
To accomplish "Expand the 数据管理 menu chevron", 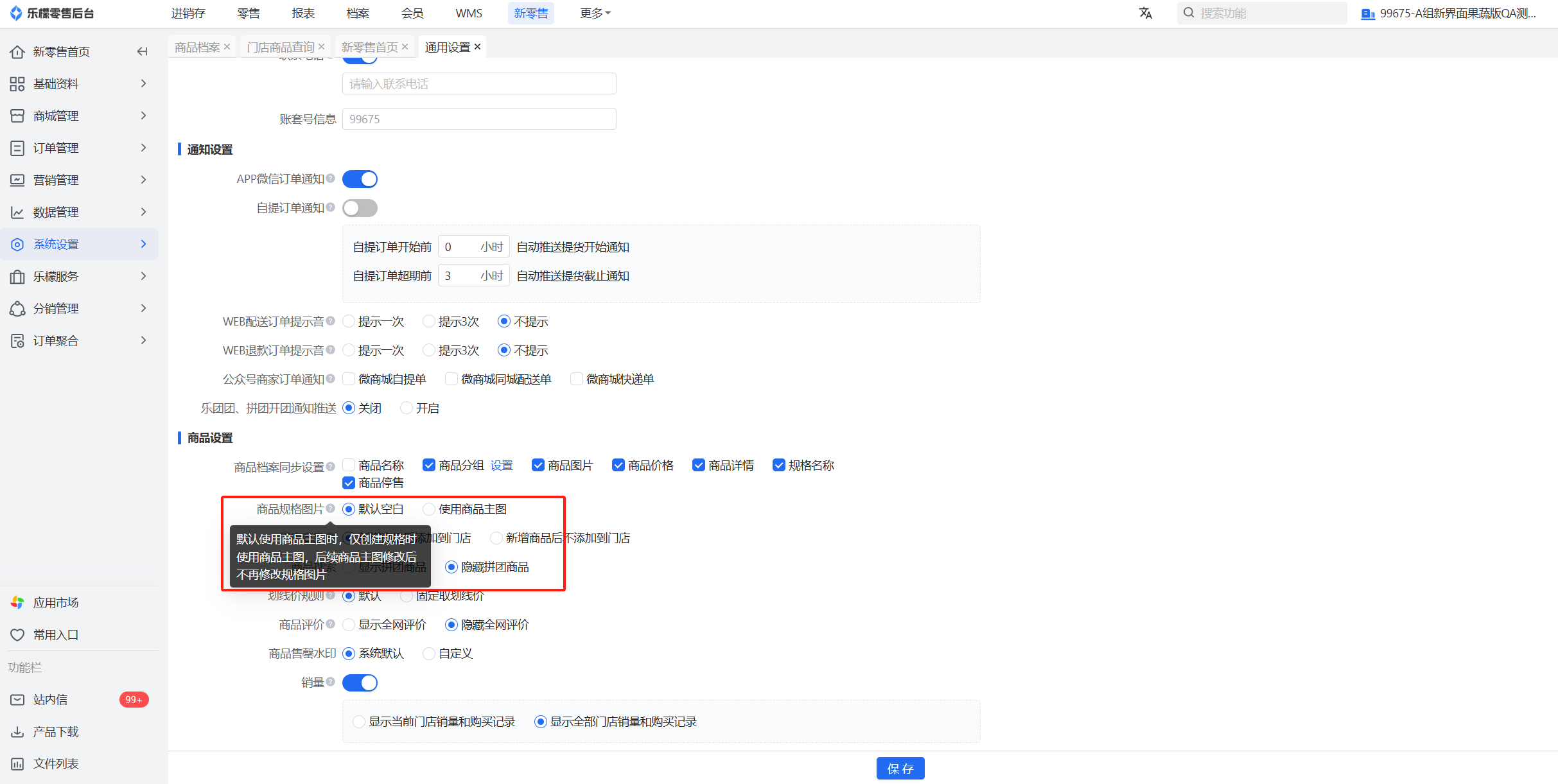I will coord(143,212).
